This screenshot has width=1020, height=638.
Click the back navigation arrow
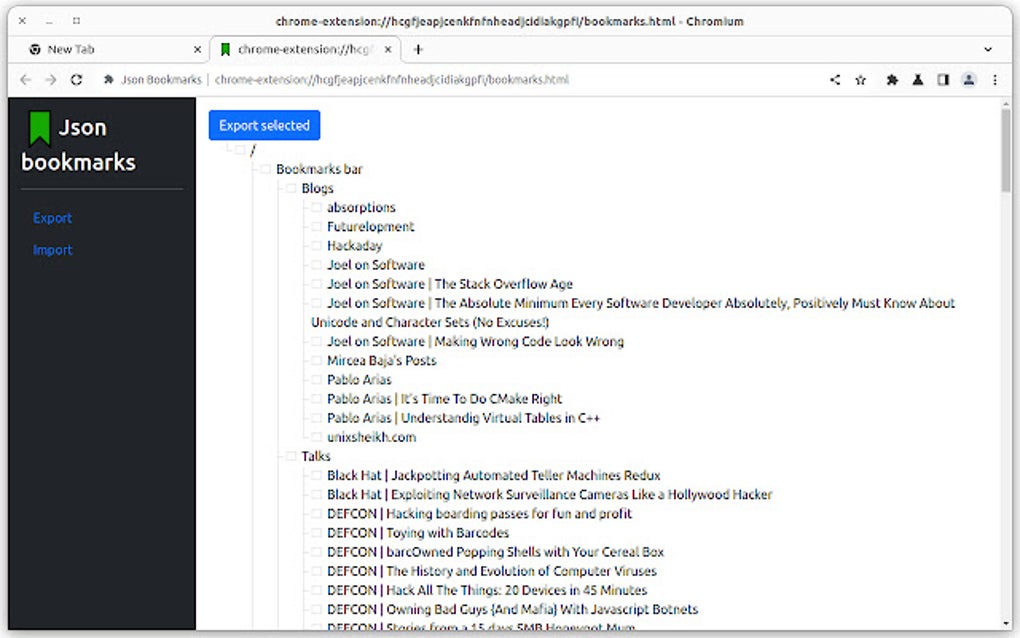pos(26,79)
